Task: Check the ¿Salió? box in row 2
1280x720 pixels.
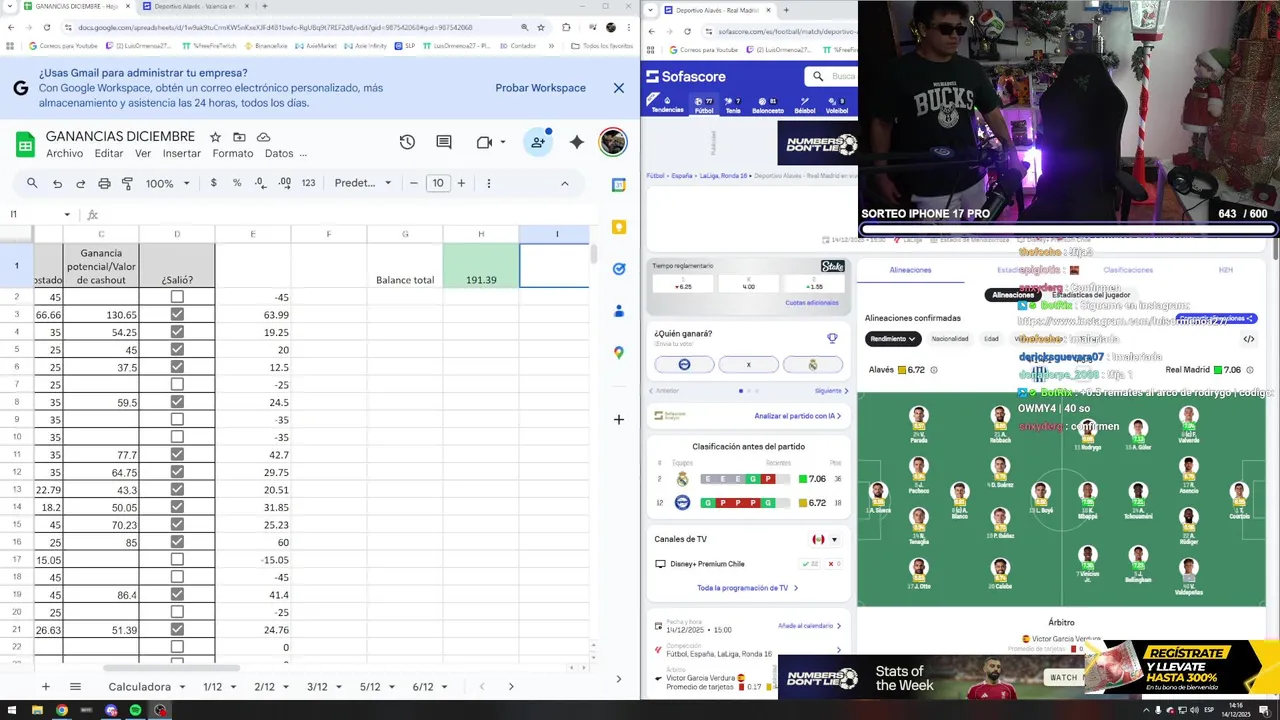Action: click(x=177, y=297)
